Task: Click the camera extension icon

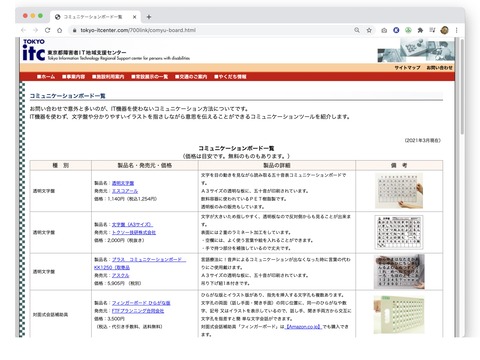Action: [384, 30]
